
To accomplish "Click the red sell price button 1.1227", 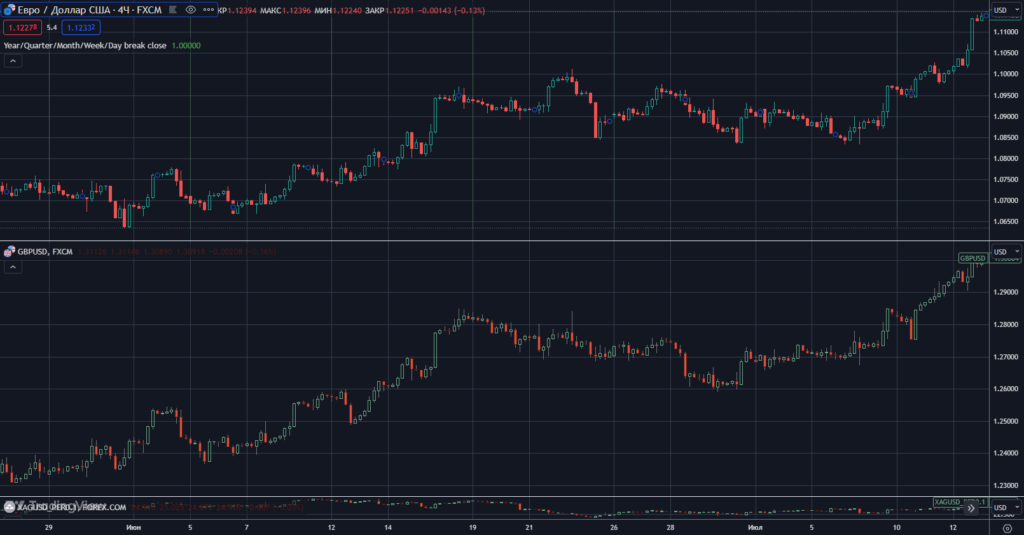I will [21, 27].
